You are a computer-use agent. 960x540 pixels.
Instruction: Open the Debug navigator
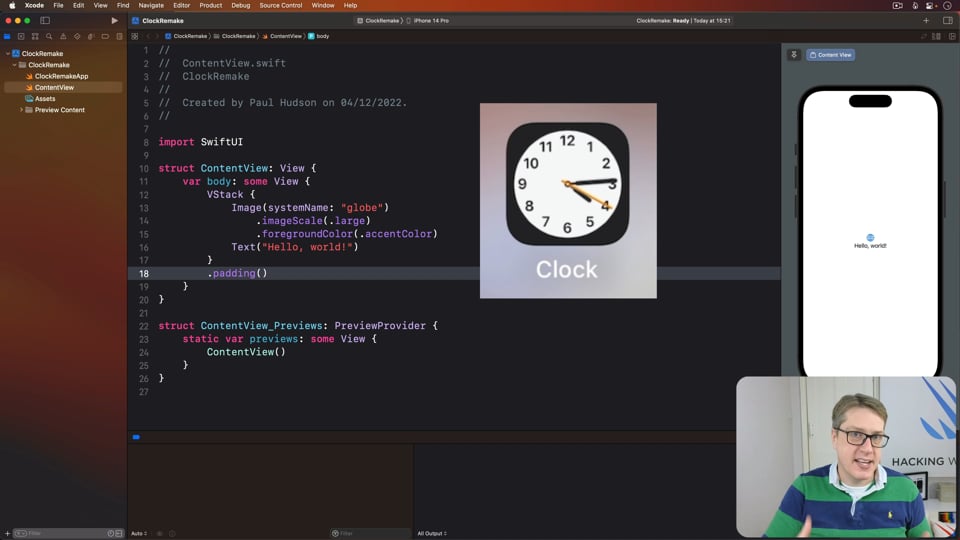click(91, 36)
